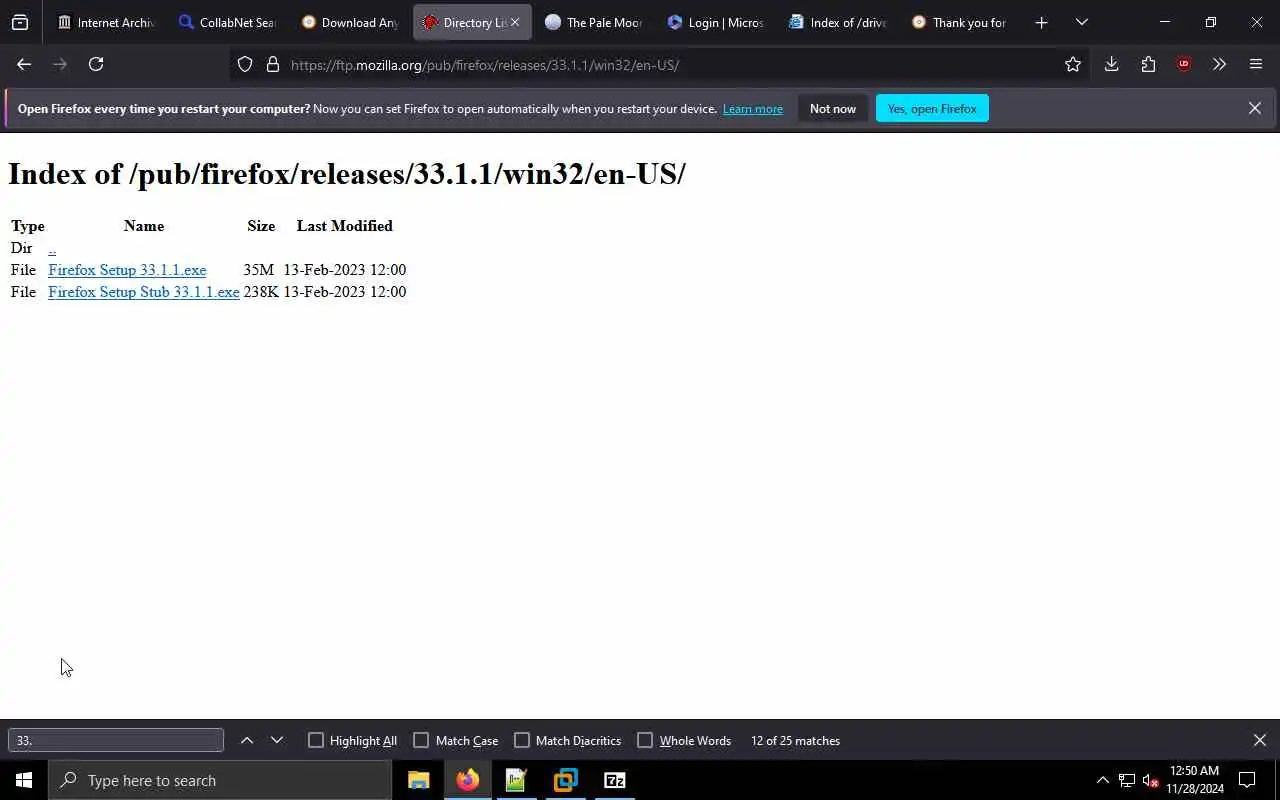Viewport: 1280px width, 800px height.
Task: Enable Whole Words checkbox
Action: point(645,740)
